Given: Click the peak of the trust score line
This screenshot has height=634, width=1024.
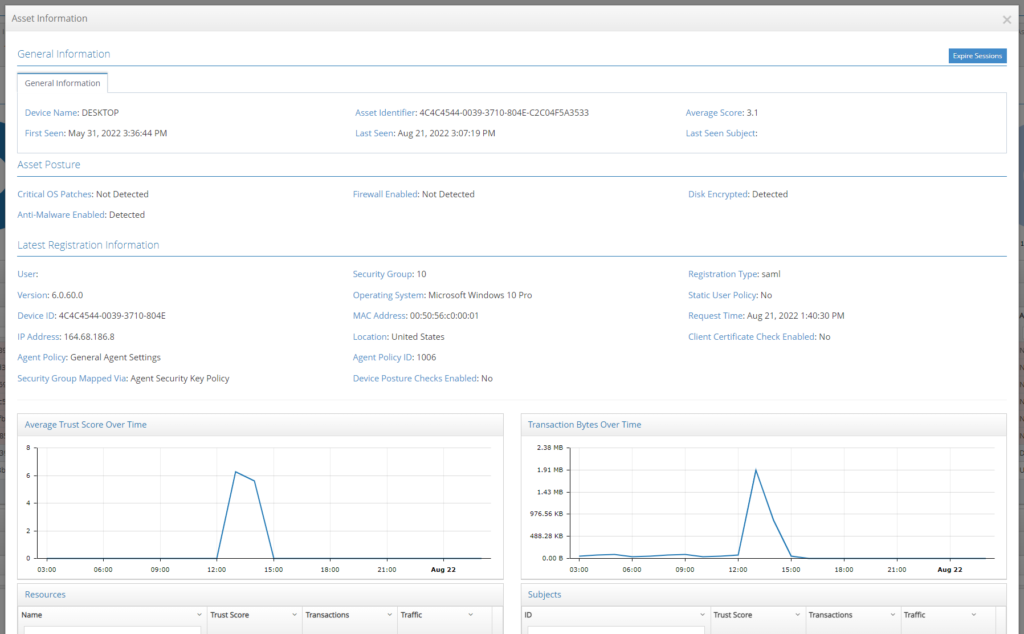Looking at the screenshot, I should (236, 472).
